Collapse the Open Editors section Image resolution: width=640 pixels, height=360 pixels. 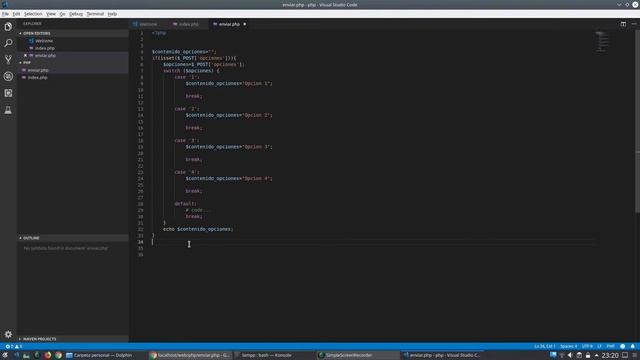pyautogui.click(x=73, y=33)
